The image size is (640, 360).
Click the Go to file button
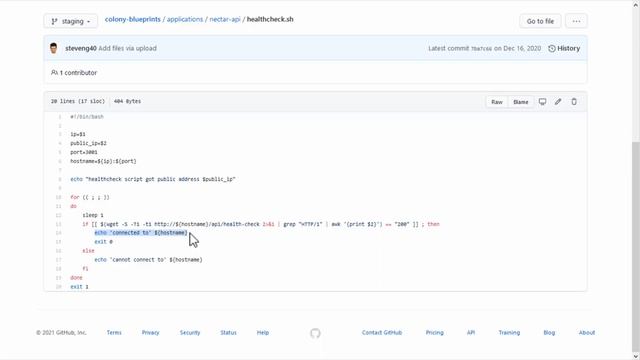(x=540, y=21)
